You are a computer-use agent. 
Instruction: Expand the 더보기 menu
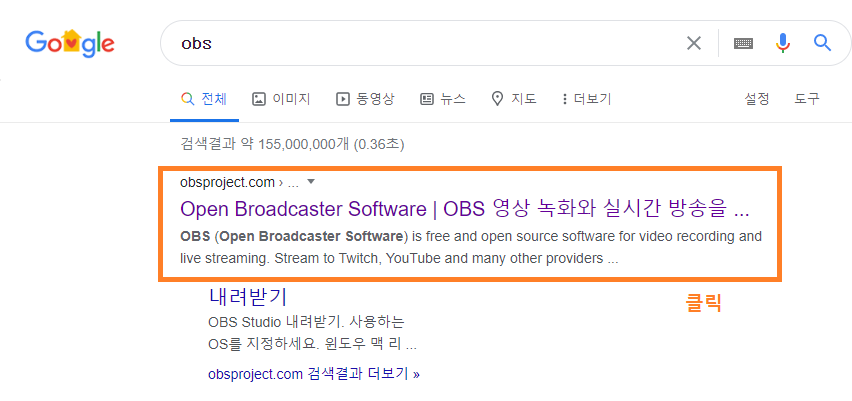tap(586, 99)
